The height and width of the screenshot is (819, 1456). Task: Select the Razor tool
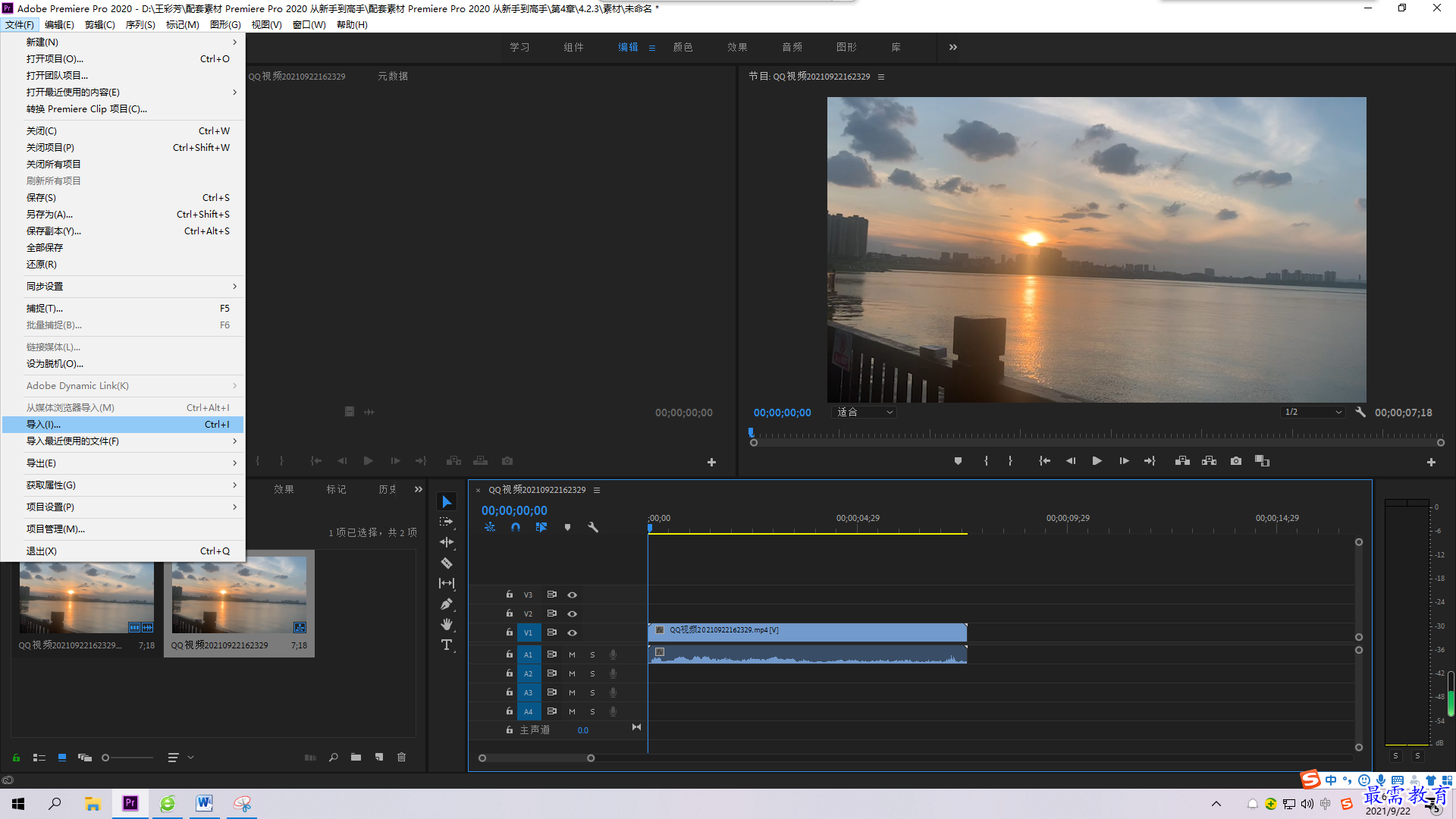[x=447, y=563]
